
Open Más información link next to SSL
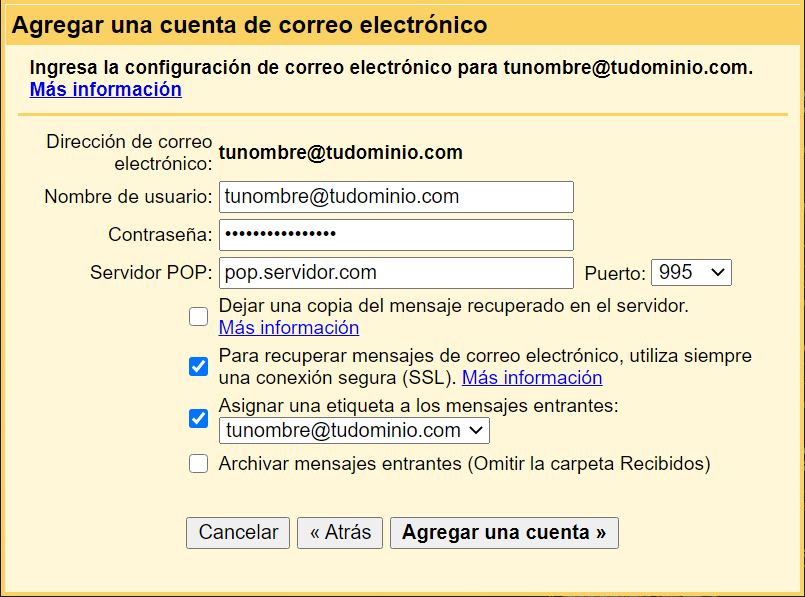point(532,377)
